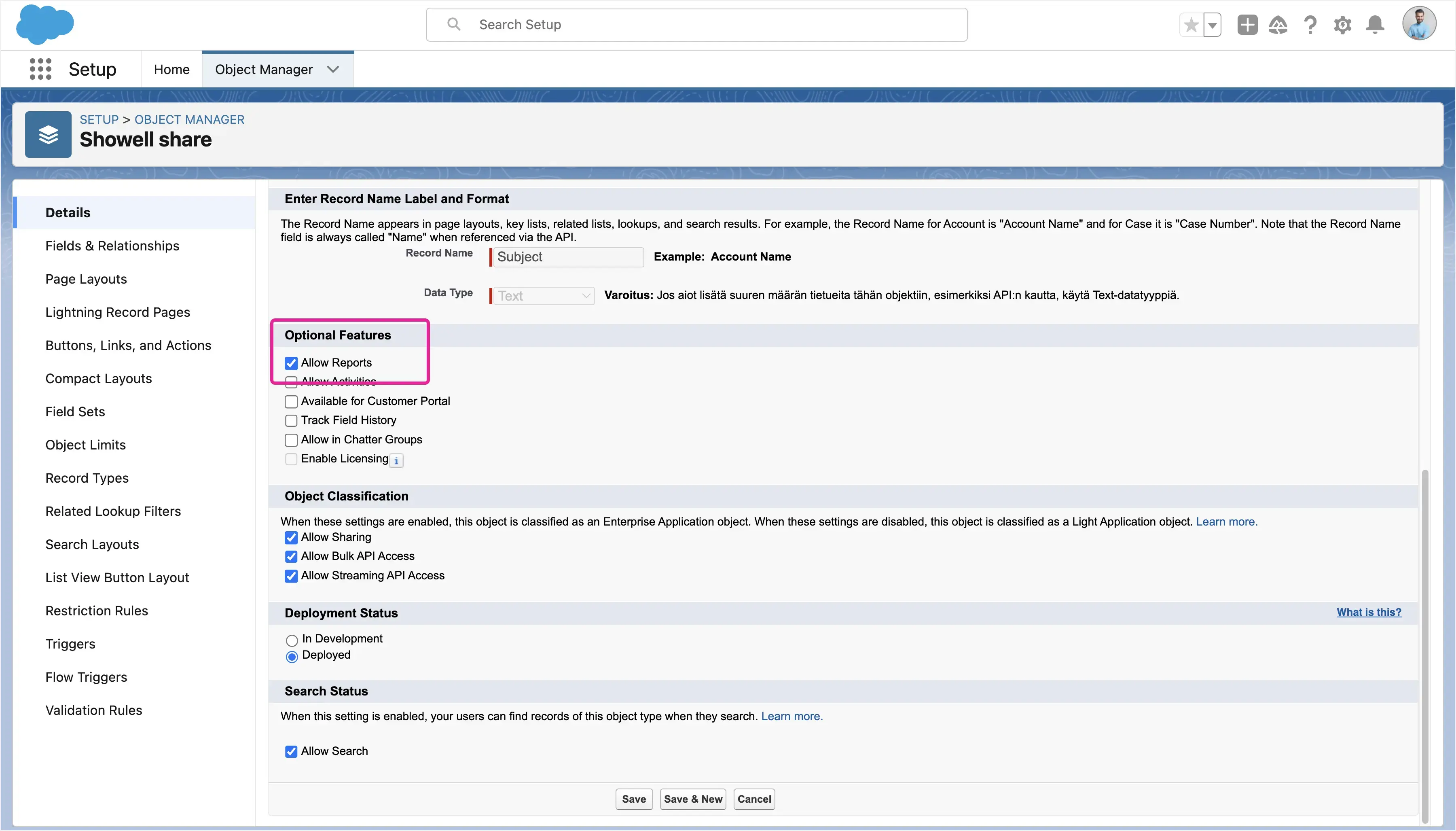Screen dimensions: 1456x831
Task: Open Record Types in sidebar
Action: pyautogui.click(x=87, y=478)
